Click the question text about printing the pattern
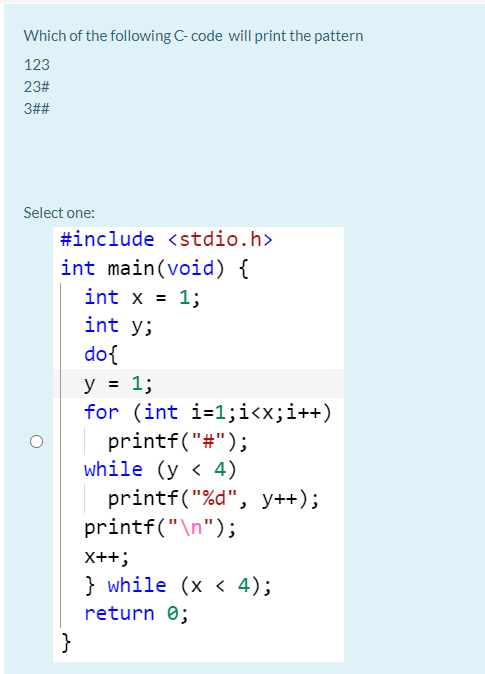The width and height of the screenshot is (485, 674). [193, 36]
